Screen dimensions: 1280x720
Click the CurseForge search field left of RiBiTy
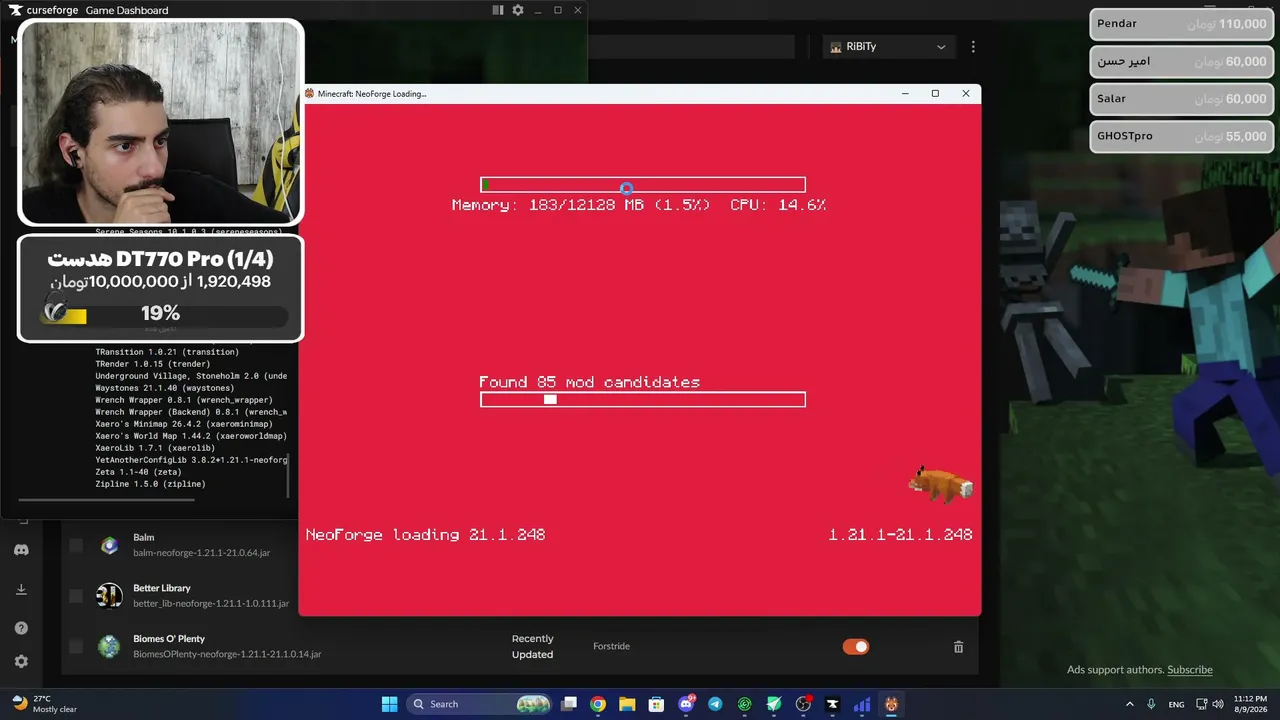(x=691, y=47)
